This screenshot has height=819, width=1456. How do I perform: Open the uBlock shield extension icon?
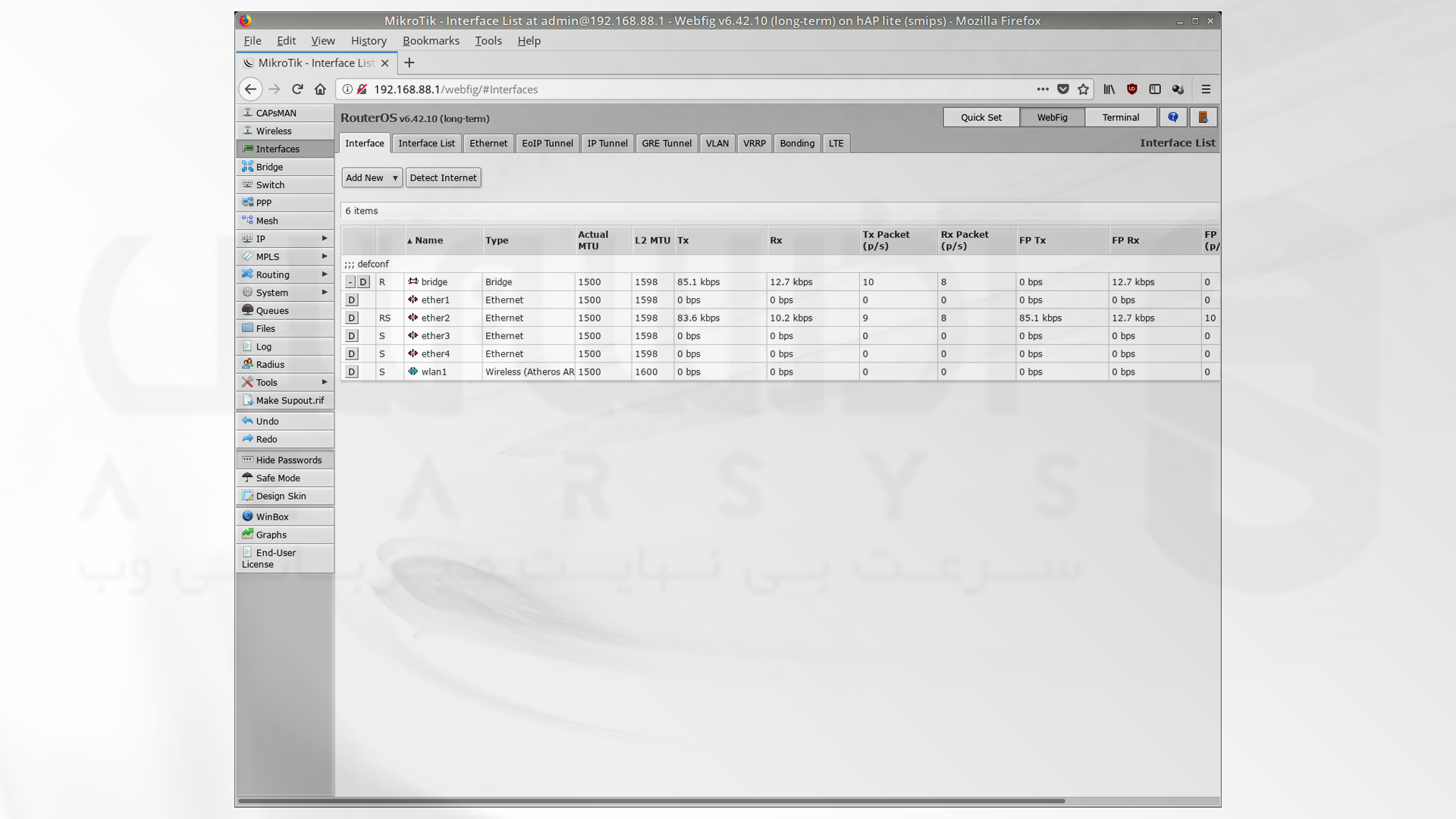(x=1132, y=89)
